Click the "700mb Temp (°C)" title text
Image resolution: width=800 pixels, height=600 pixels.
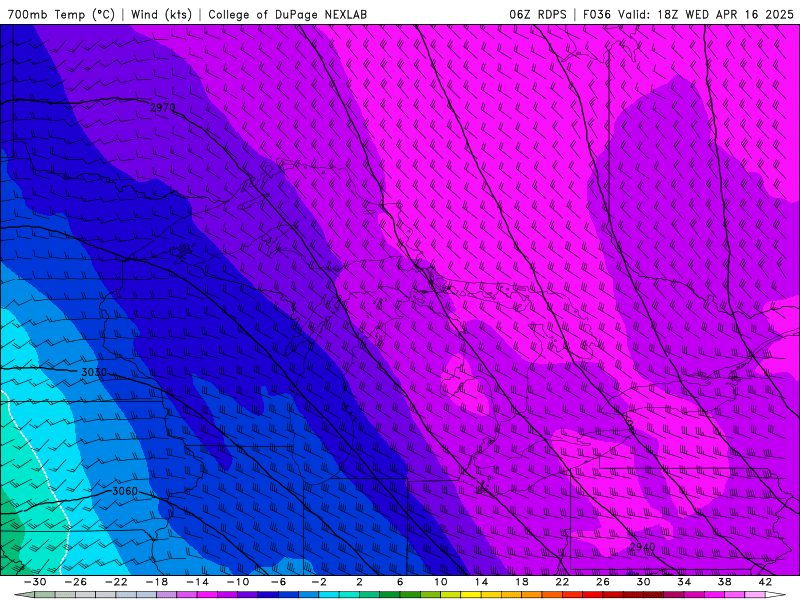61,14
